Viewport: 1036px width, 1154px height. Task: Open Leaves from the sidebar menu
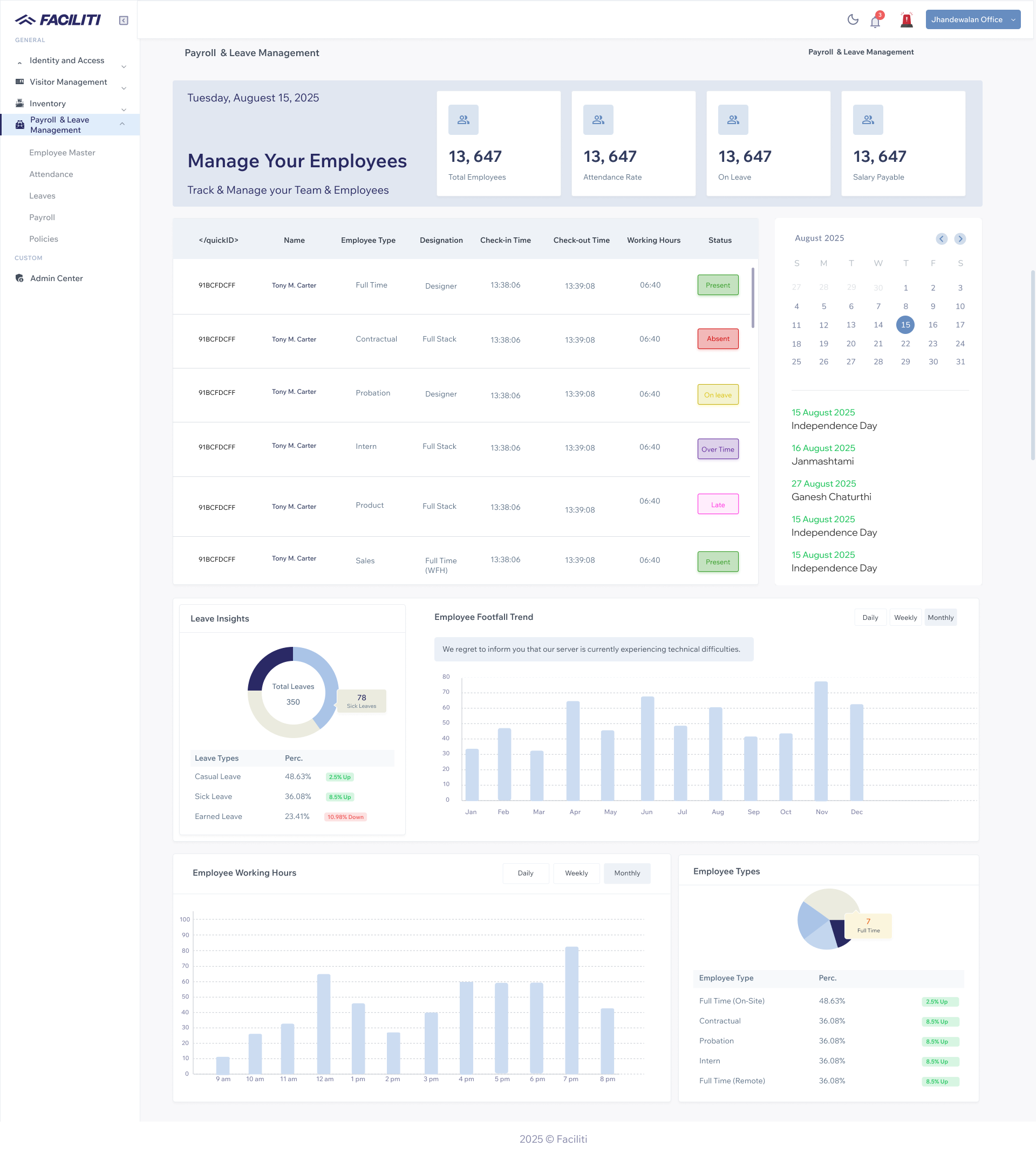(42, 195)
